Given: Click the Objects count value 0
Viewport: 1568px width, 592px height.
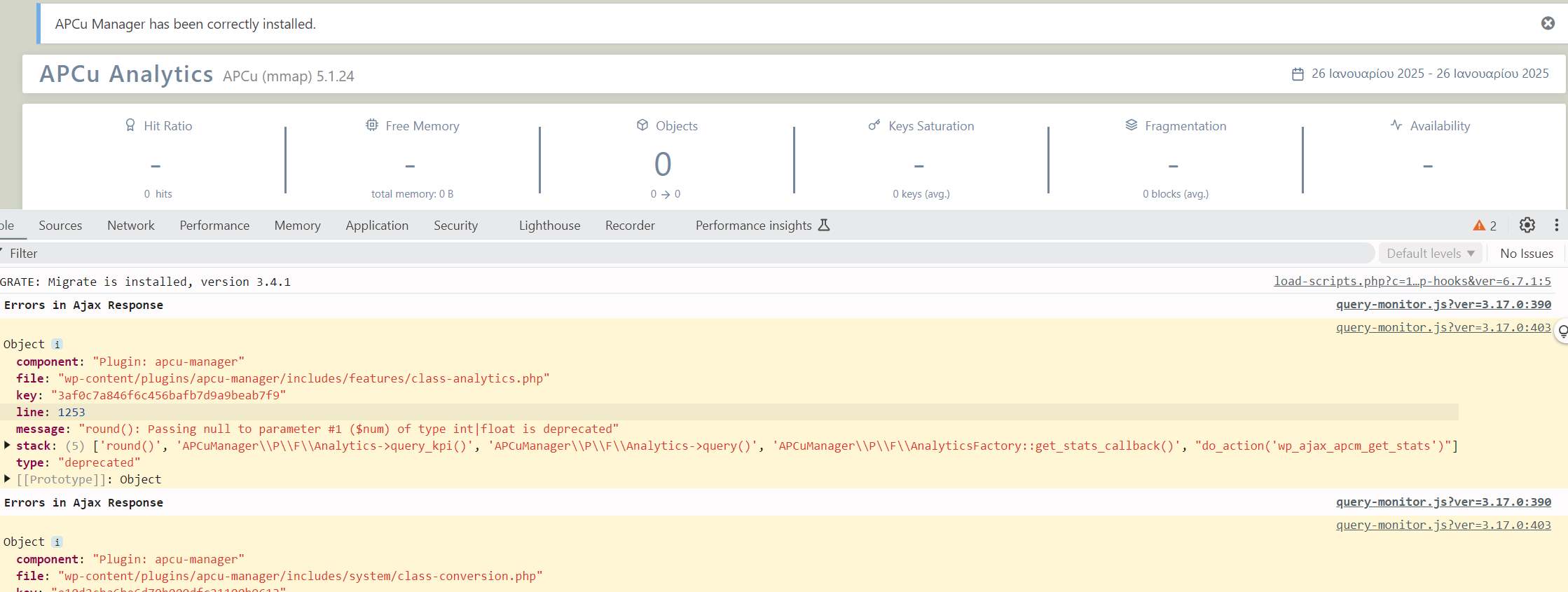Looking at the screenshot, I should [x=663, y=165].
